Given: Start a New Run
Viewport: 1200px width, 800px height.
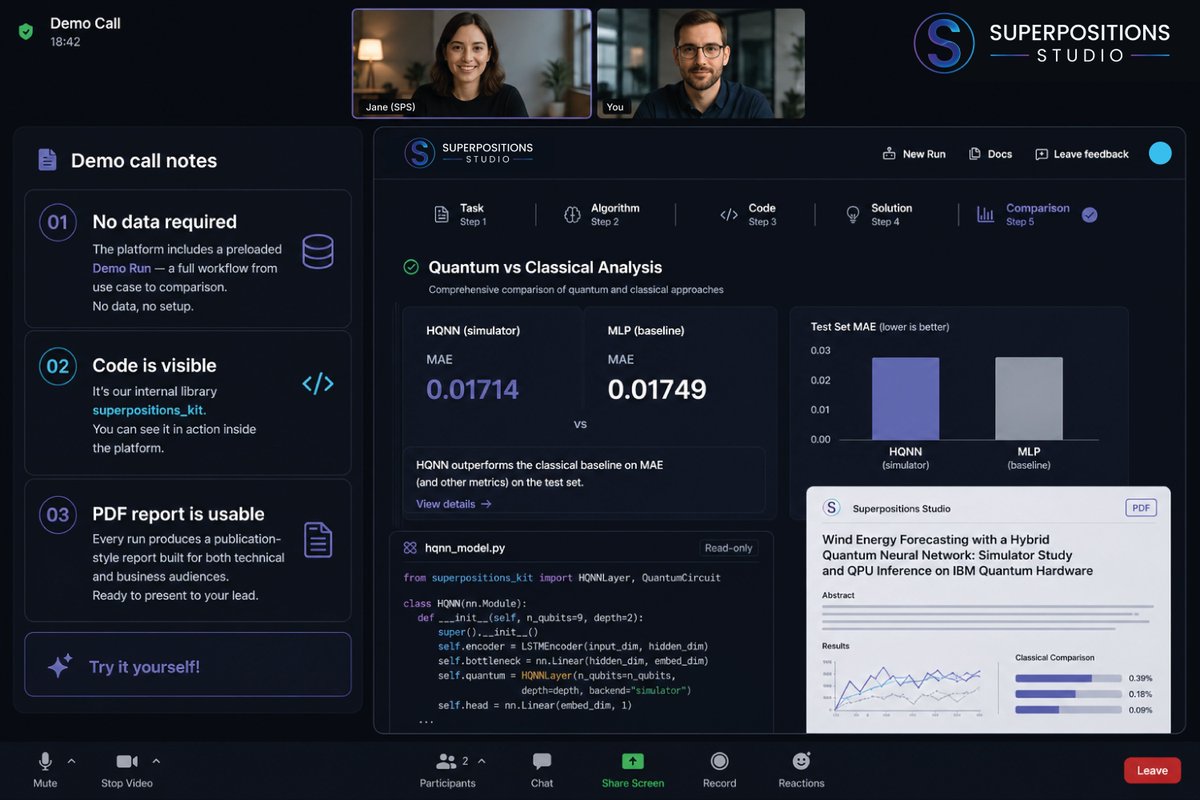Looking at the screenshot, I should pos(914,154).
